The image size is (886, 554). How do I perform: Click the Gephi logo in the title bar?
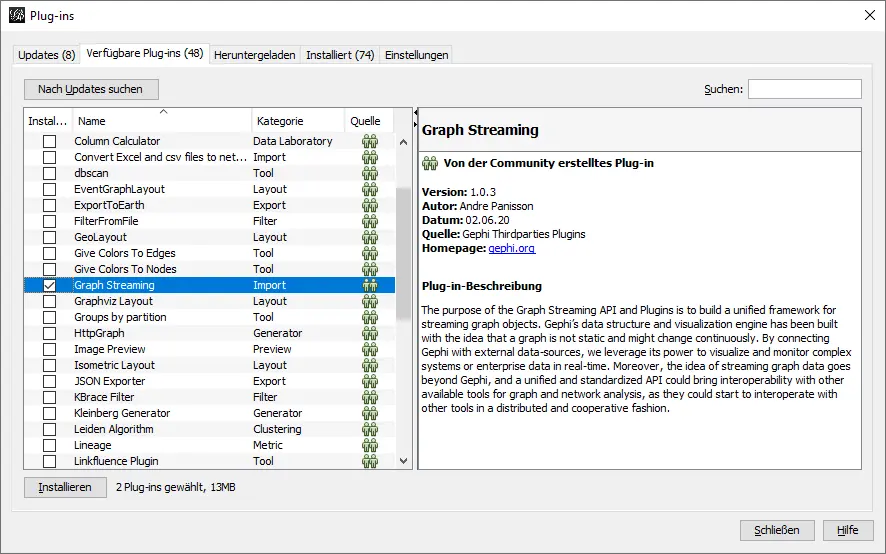[17, 15]
